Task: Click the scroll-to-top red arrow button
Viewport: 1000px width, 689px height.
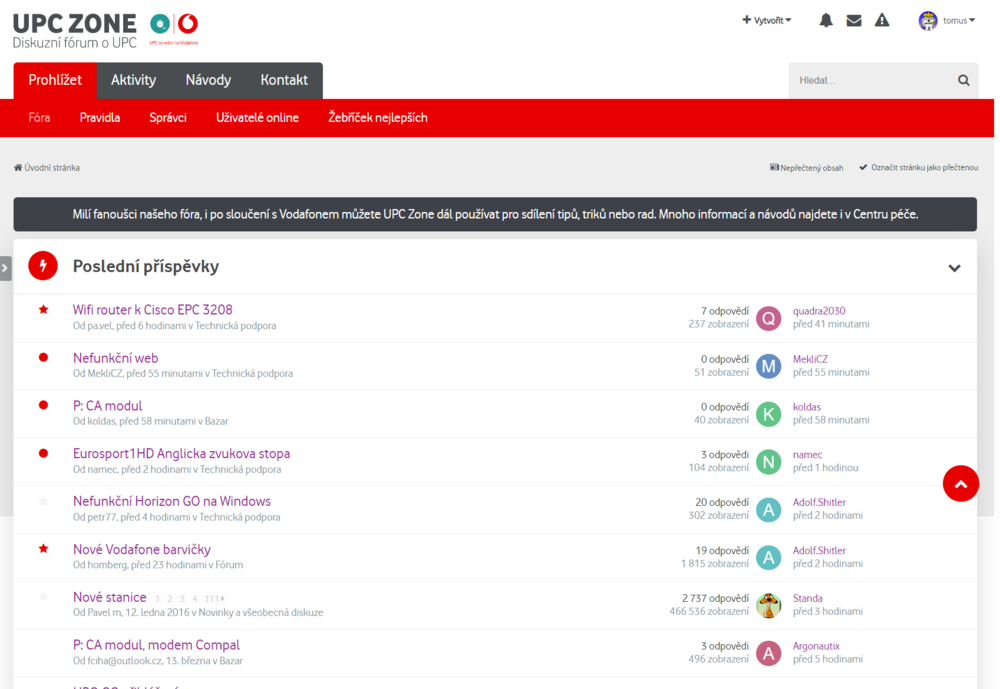Action: [x=960, y=484]
